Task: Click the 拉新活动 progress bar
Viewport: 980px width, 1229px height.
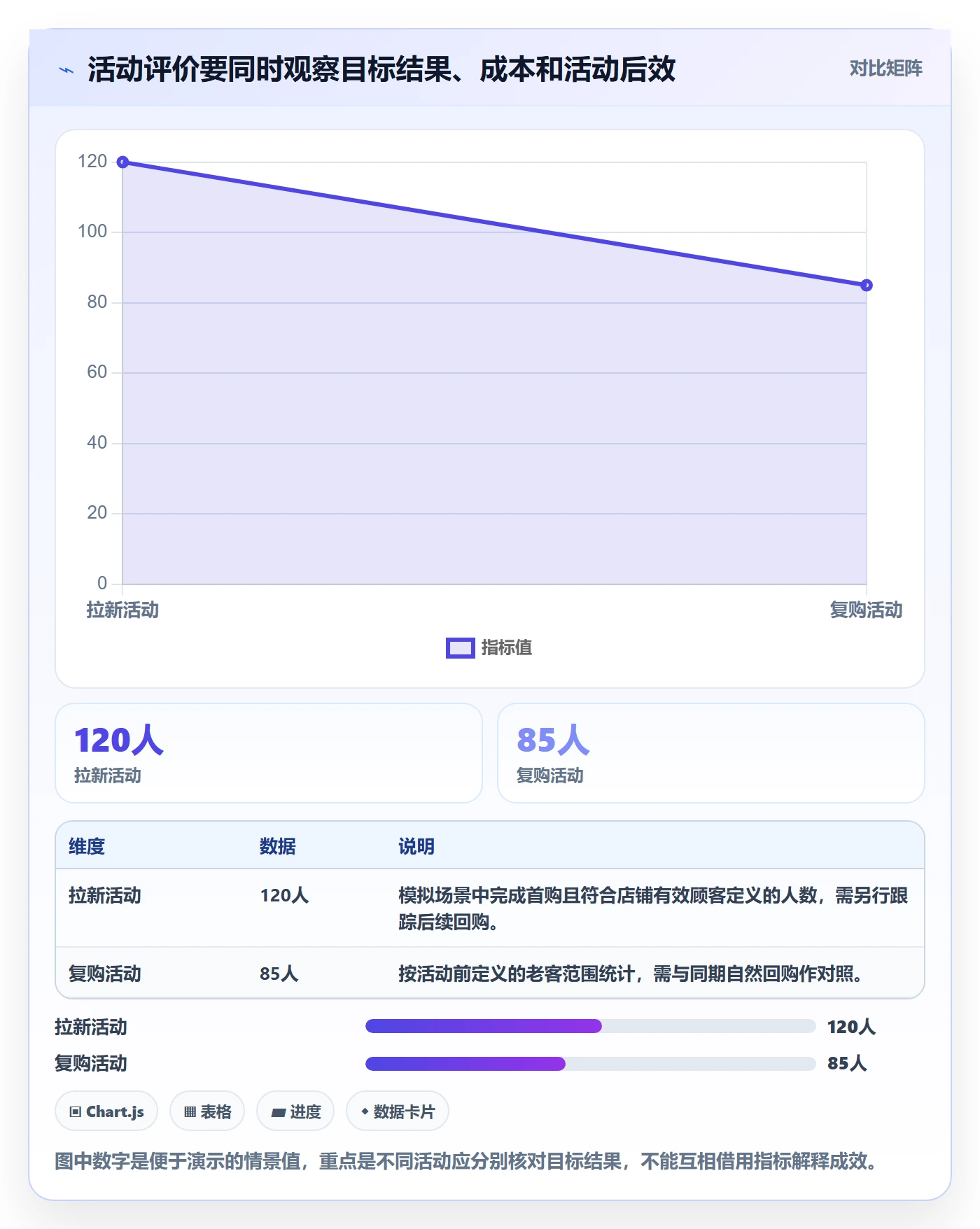Action: click(591, 1026)
